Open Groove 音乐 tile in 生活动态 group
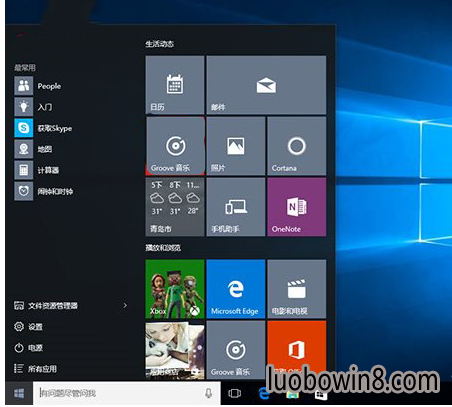 [175, 146]
